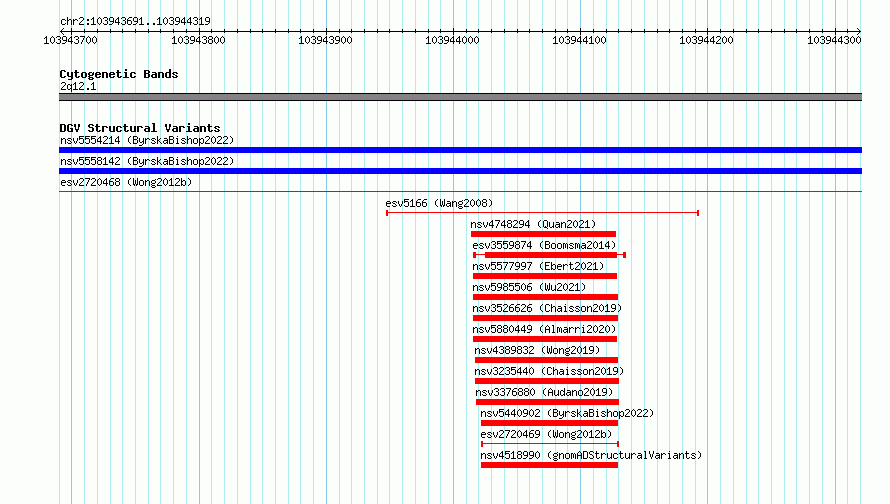Open variant nsv3526626 (Chaisson2019) label
The image size is (890, 504).
point(547,308)
